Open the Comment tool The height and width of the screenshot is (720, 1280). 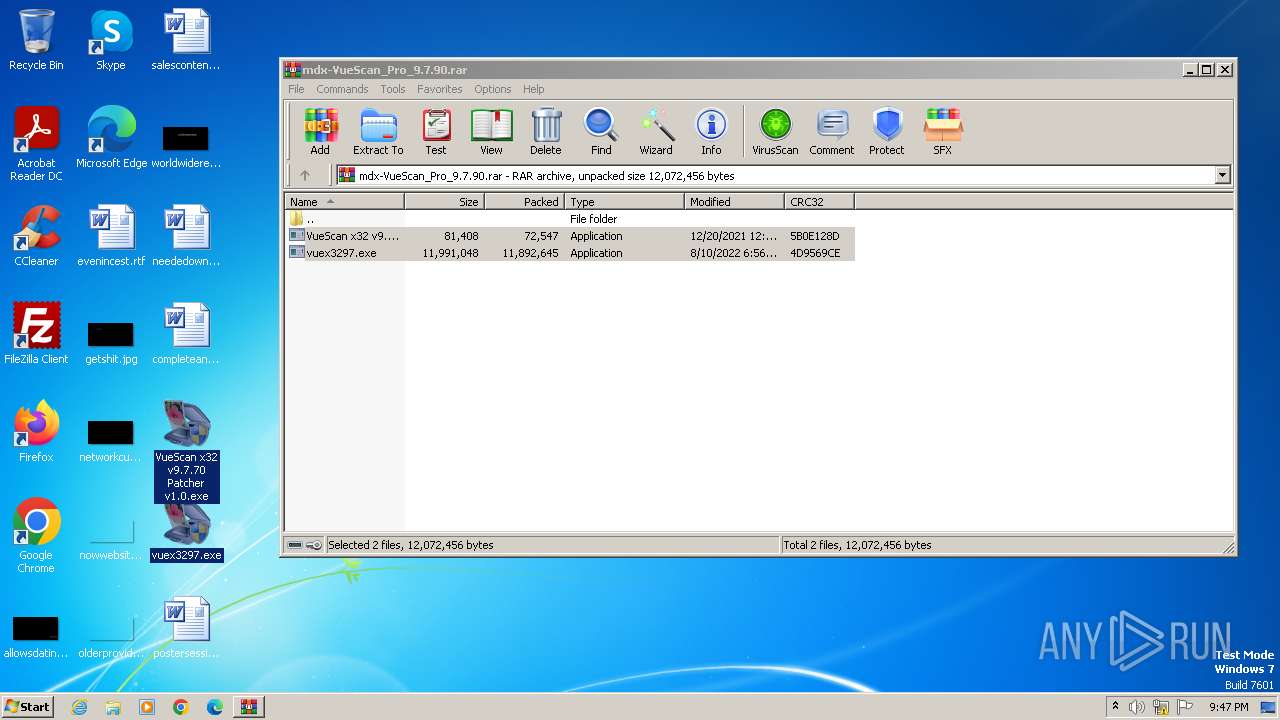[x=832, y=132]
